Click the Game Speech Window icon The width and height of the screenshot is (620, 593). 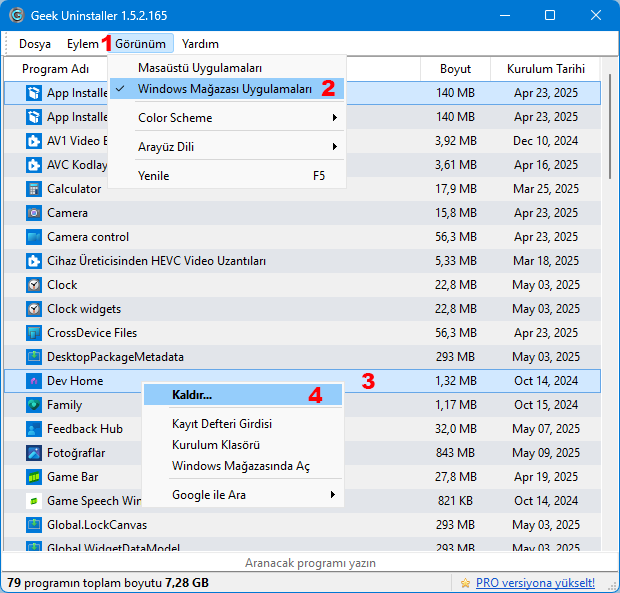tap(34, 501)
